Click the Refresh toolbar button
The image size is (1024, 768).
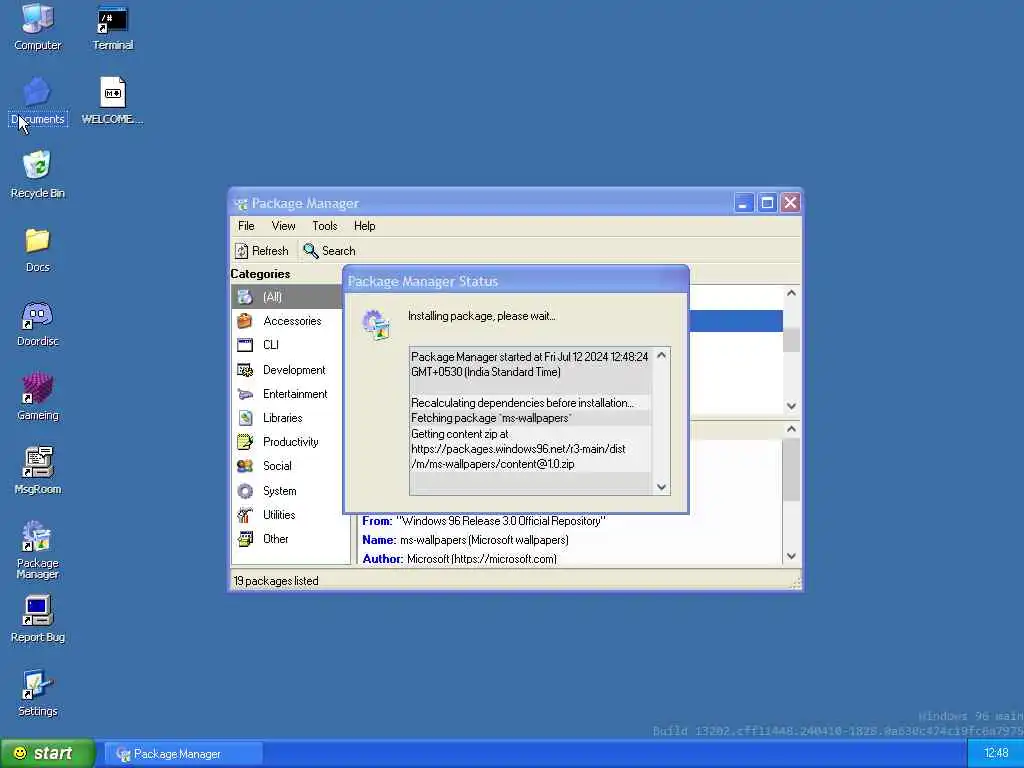click(262, 251)
